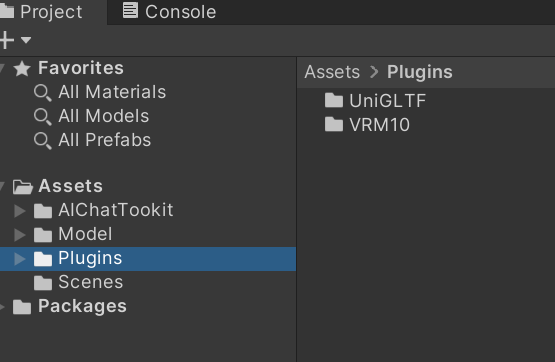The height and width of the screenshot is (362, 555).
Task: Click the VRM10 folder icon
Action: [x=334, y=124]
